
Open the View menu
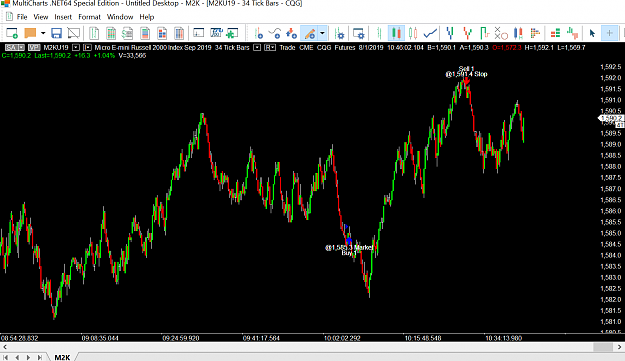(41, 17)
